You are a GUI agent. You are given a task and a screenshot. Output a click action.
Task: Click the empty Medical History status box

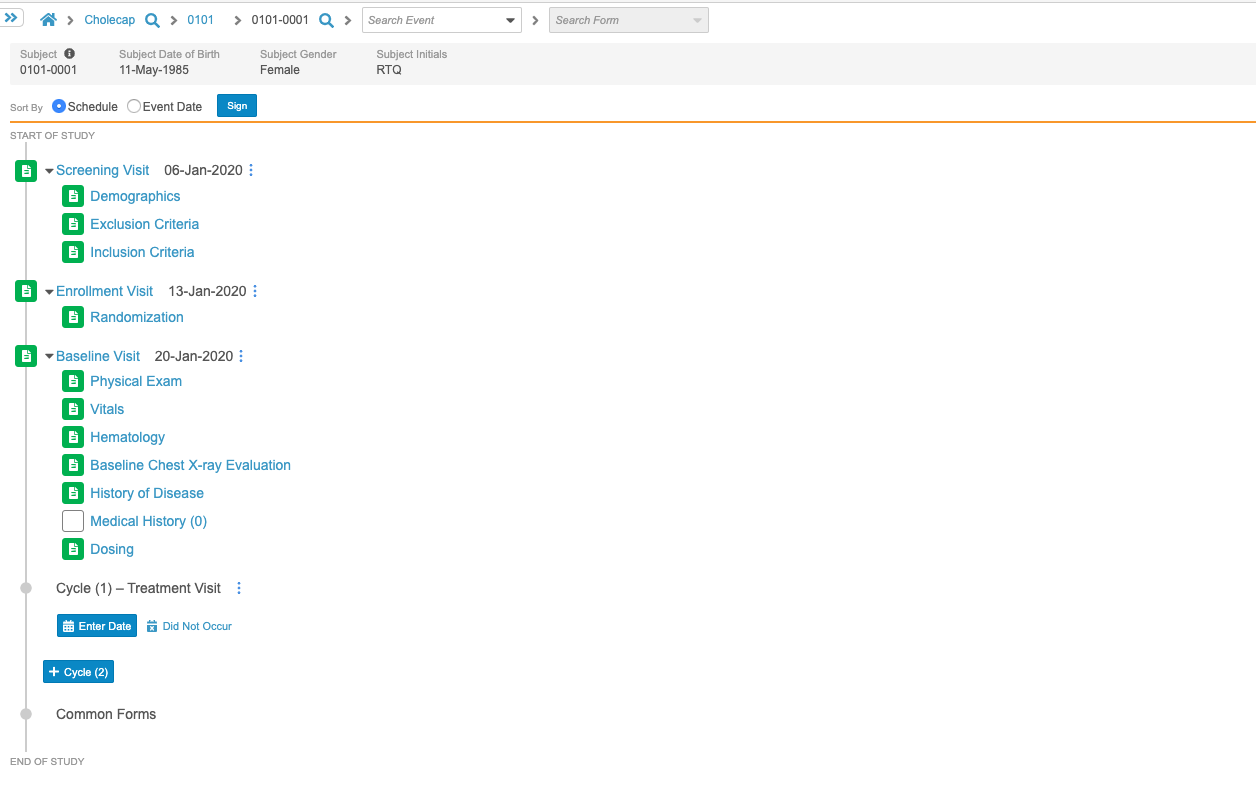(x=73, y=521)
